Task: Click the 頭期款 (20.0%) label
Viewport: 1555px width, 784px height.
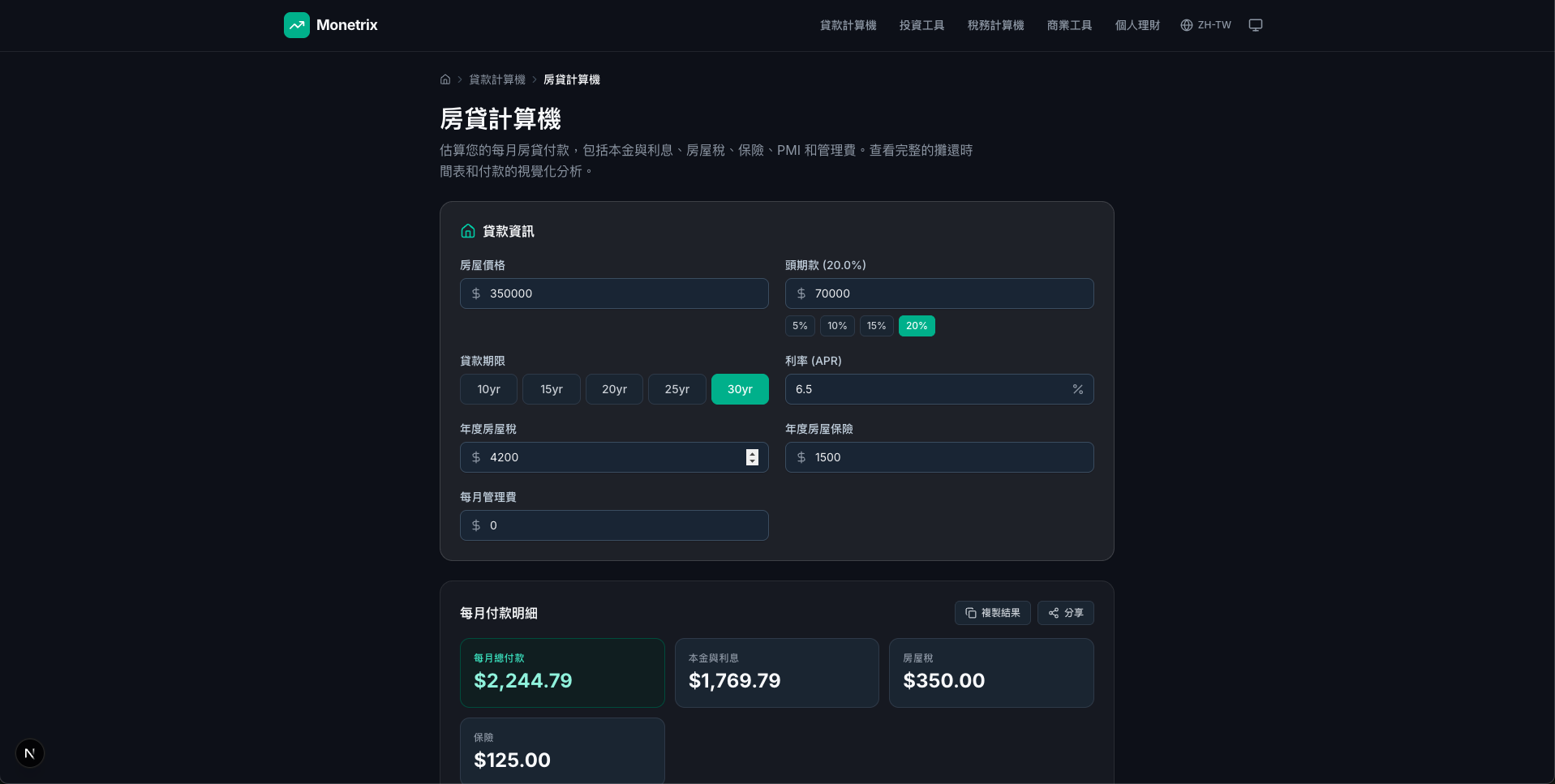Action: tap(826, 265)
